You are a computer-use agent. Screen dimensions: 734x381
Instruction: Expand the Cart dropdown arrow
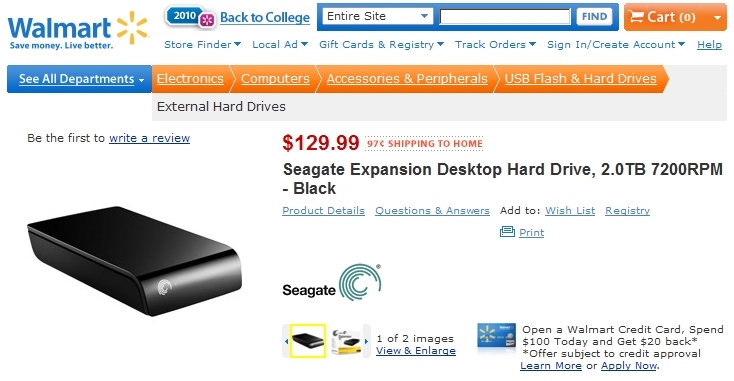pyautogui.click(x=717, y=18)
